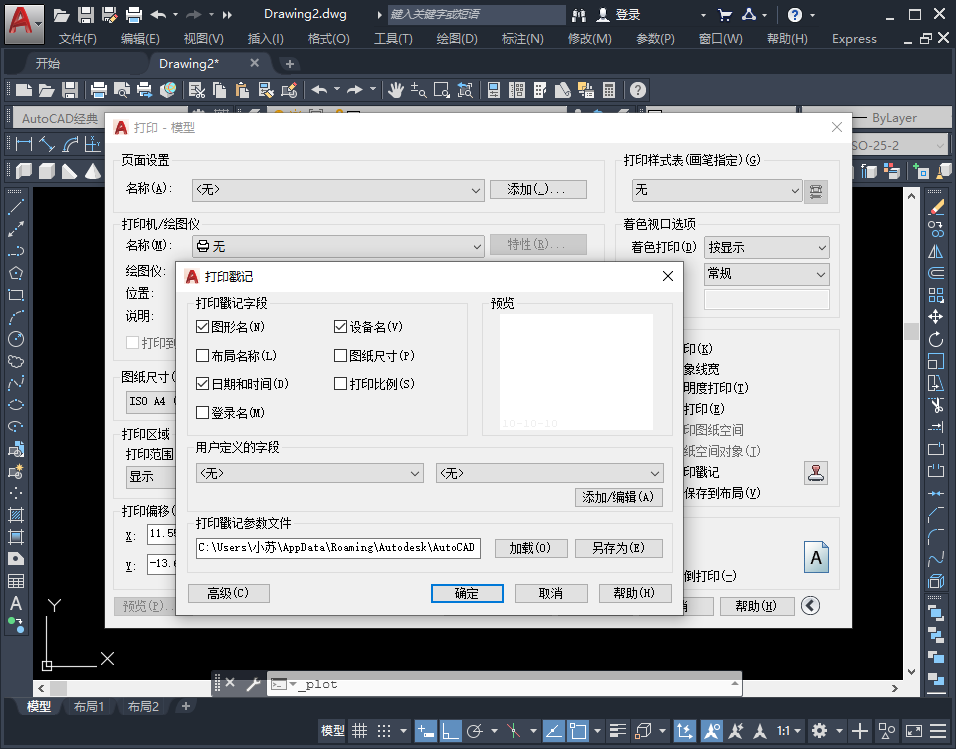Select the Line draw tool

pyautogui.click(x=16, y=207)
